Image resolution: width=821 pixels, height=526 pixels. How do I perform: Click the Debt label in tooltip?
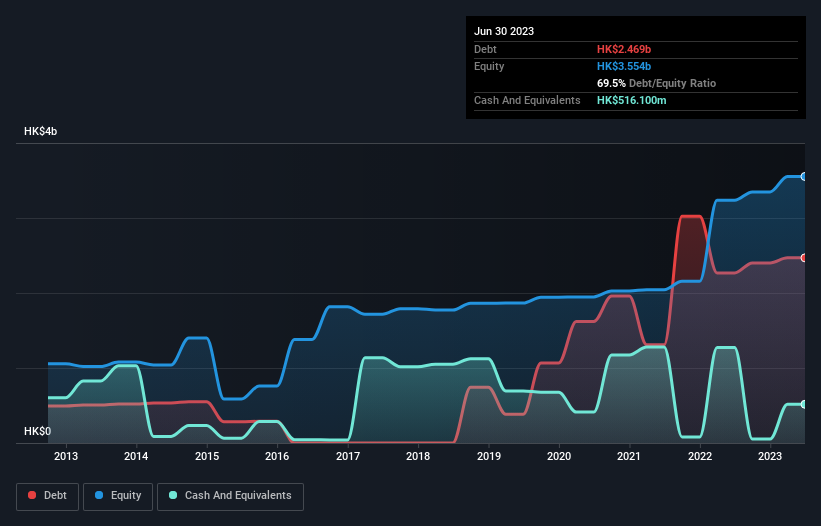[x=485, y=49]
